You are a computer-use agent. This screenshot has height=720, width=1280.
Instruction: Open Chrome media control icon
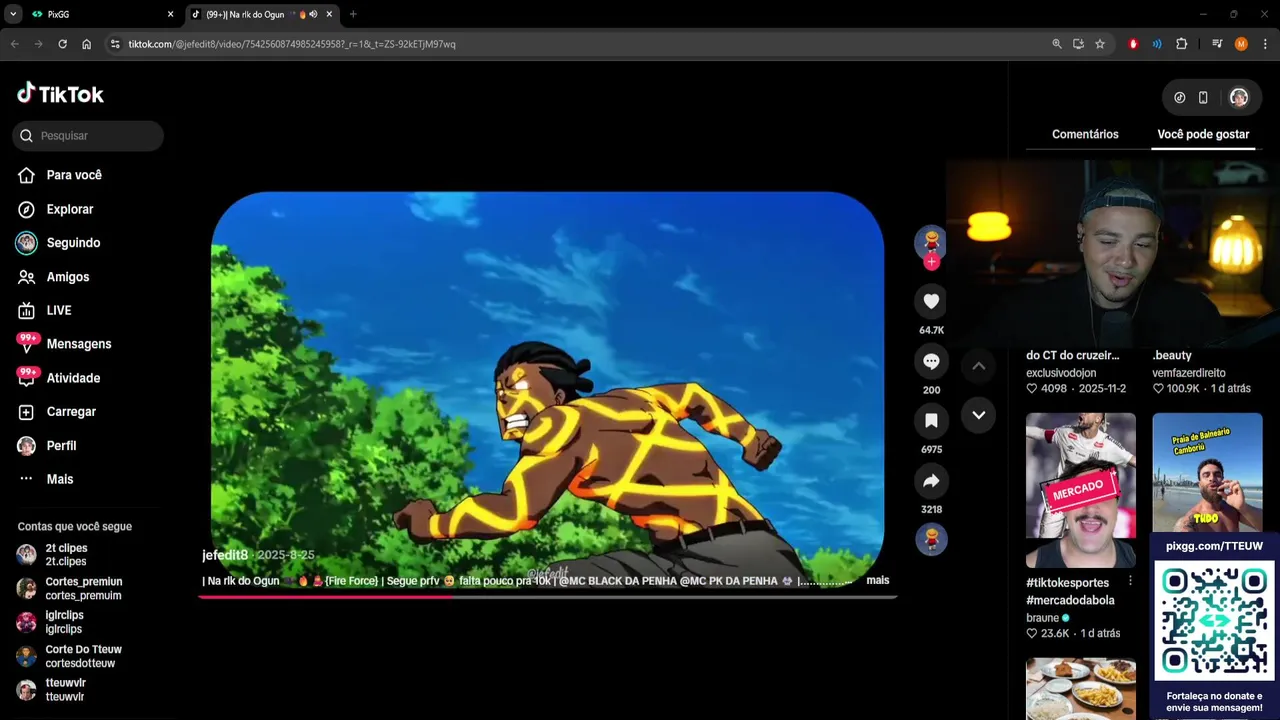[x=1217, y=44]
